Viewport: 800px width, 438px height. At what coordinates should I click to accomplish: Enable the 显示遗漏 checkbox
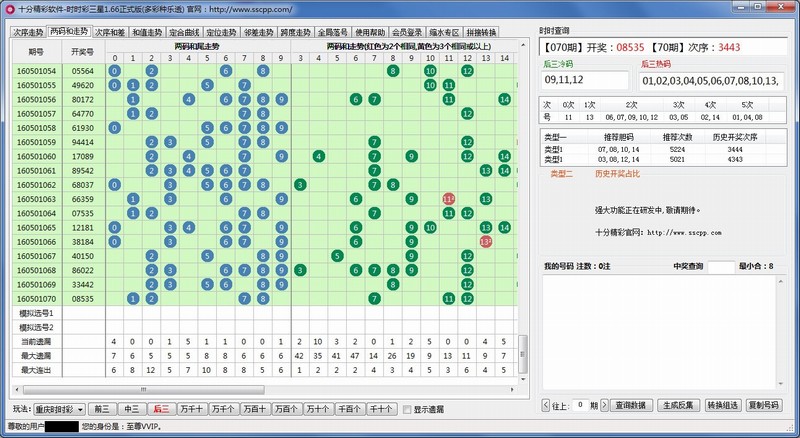point(406,409)
